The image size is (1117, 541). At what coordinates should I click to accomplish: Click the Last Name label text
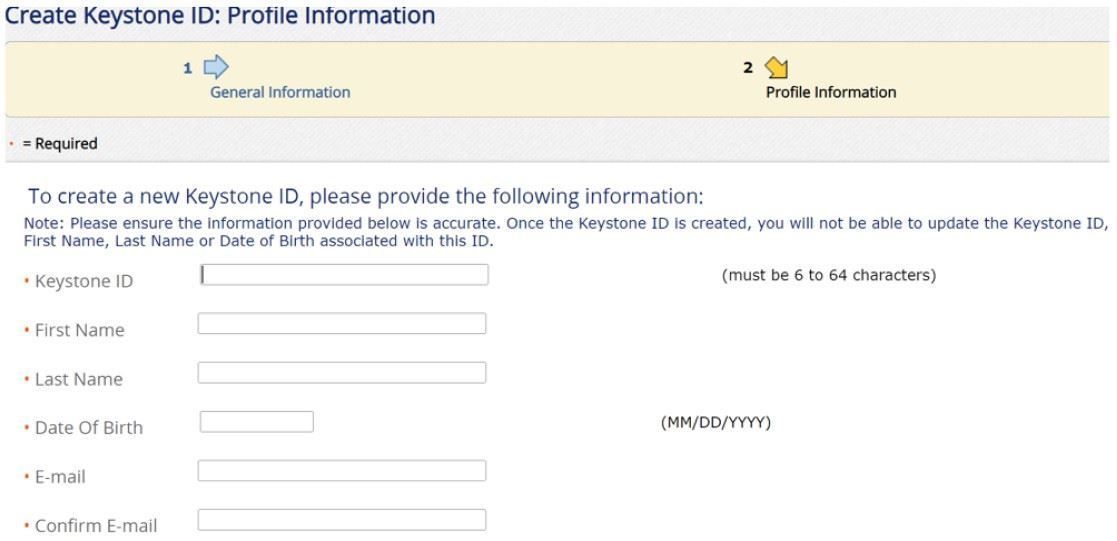(79, 380)
